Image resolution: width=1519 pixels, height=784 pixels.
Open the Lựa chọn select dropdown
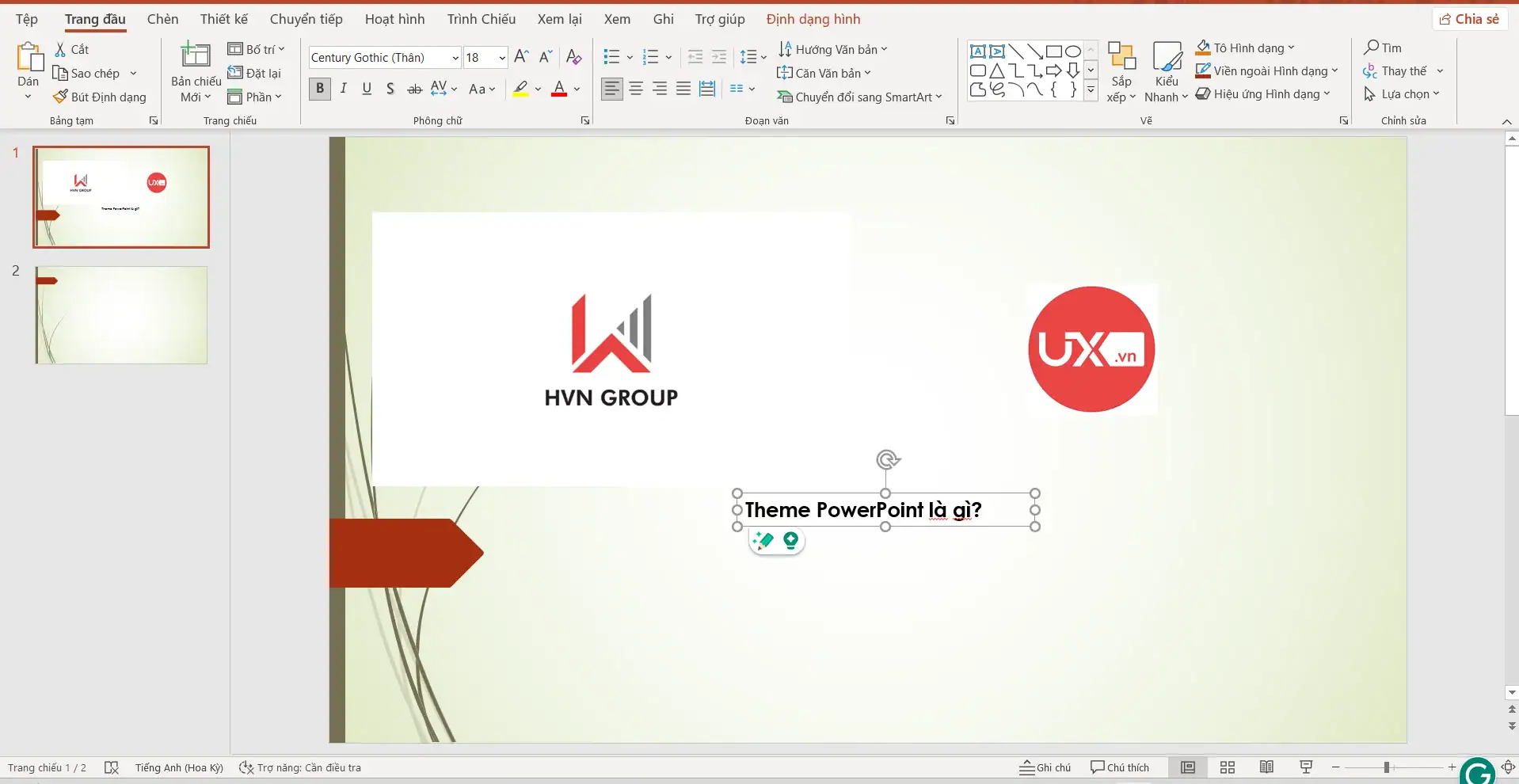pos(1402,93)
